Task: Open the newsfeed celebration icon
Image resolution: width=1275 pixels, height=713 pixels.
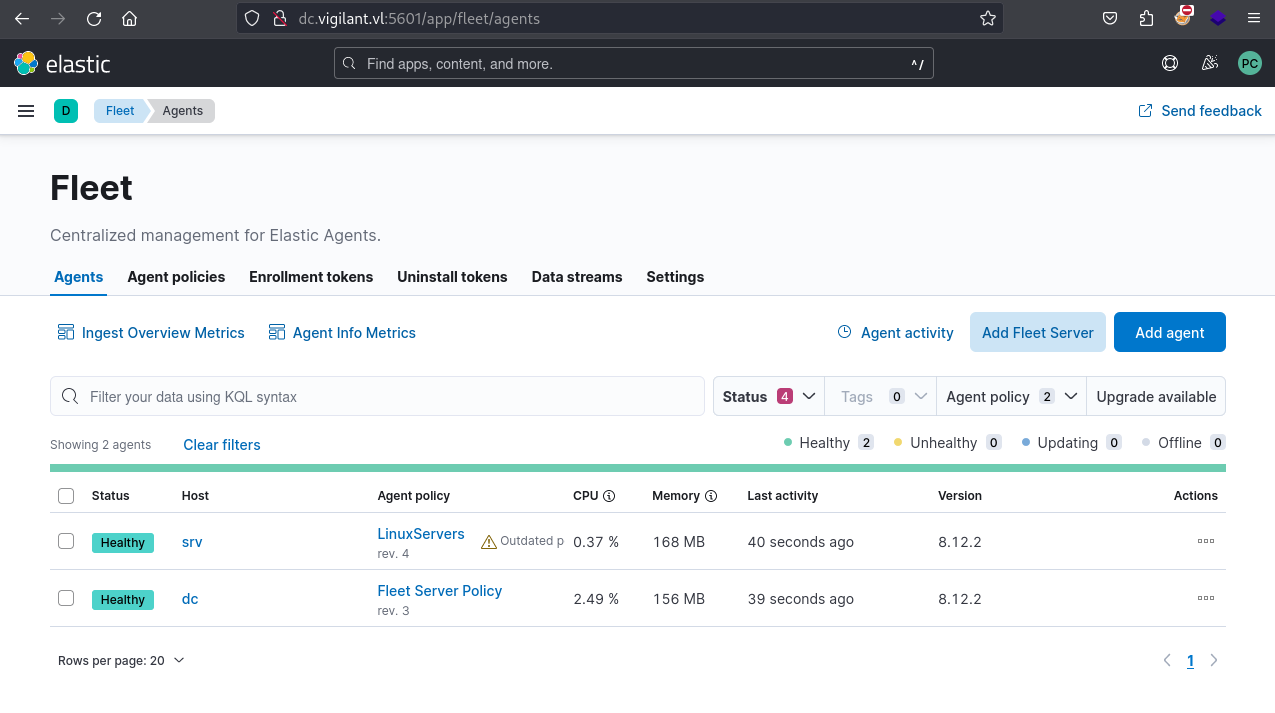Action: tap(1210, 64)
